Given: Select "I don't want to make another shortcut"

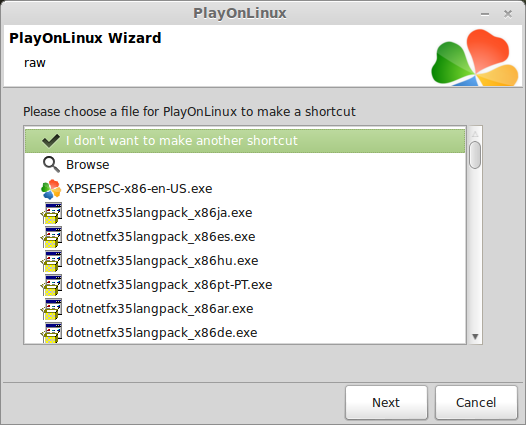Looking at the screenshot, I should tap(245, 141).
